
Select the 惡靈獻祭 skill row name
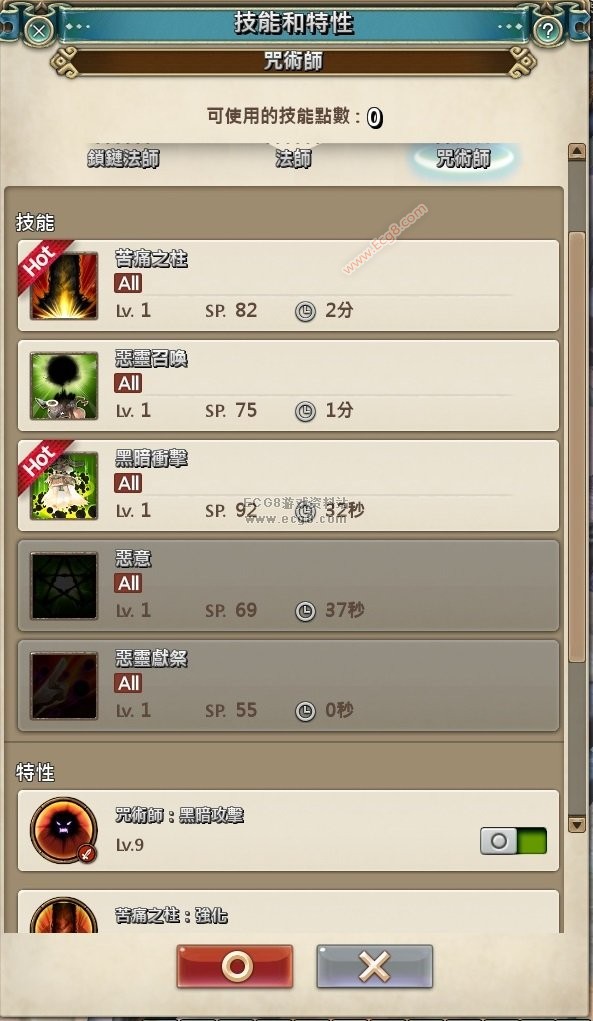pos(152,658)
